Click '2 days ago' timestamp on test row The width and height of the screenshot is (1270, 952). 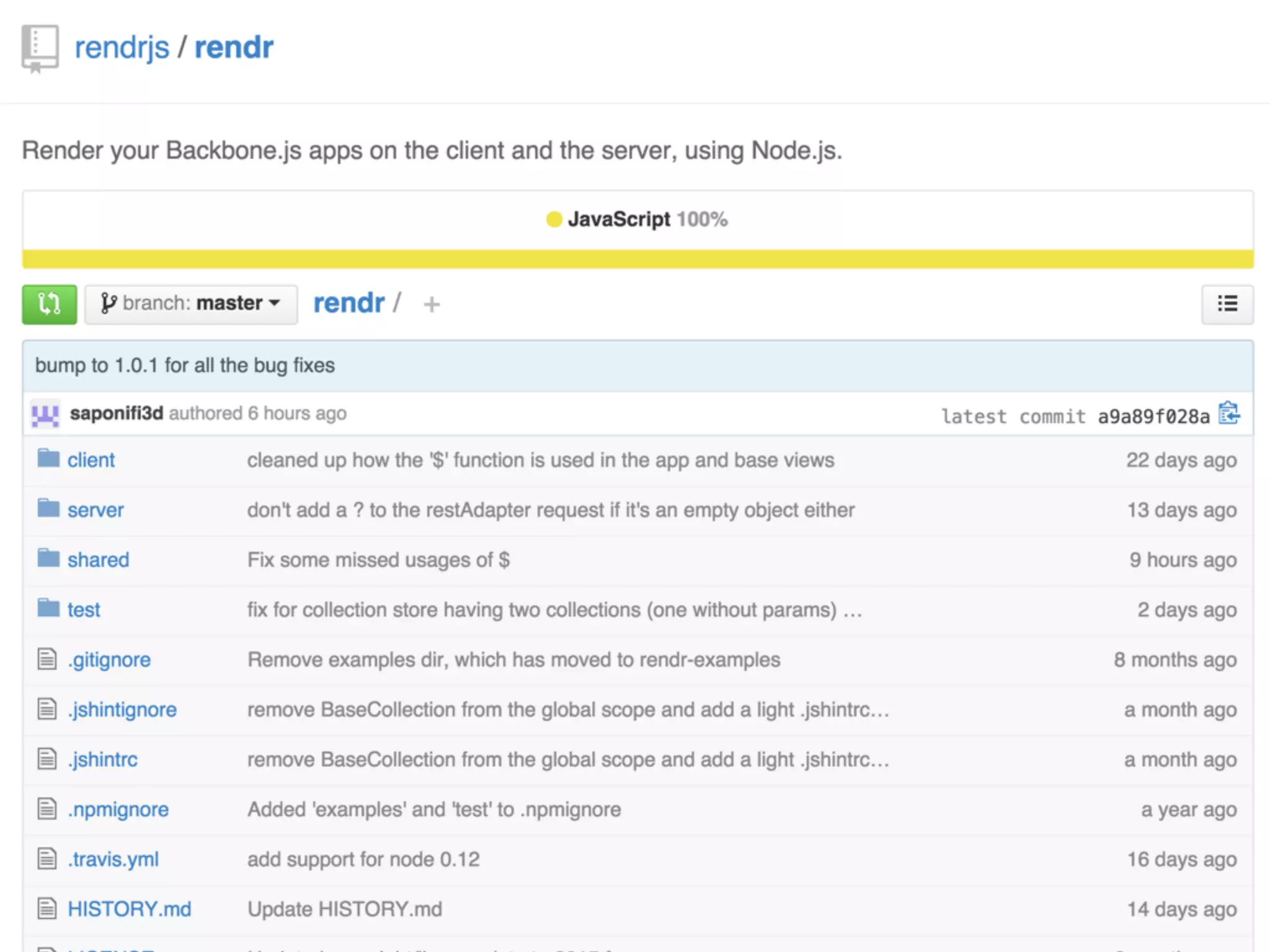click(1187, 610)
